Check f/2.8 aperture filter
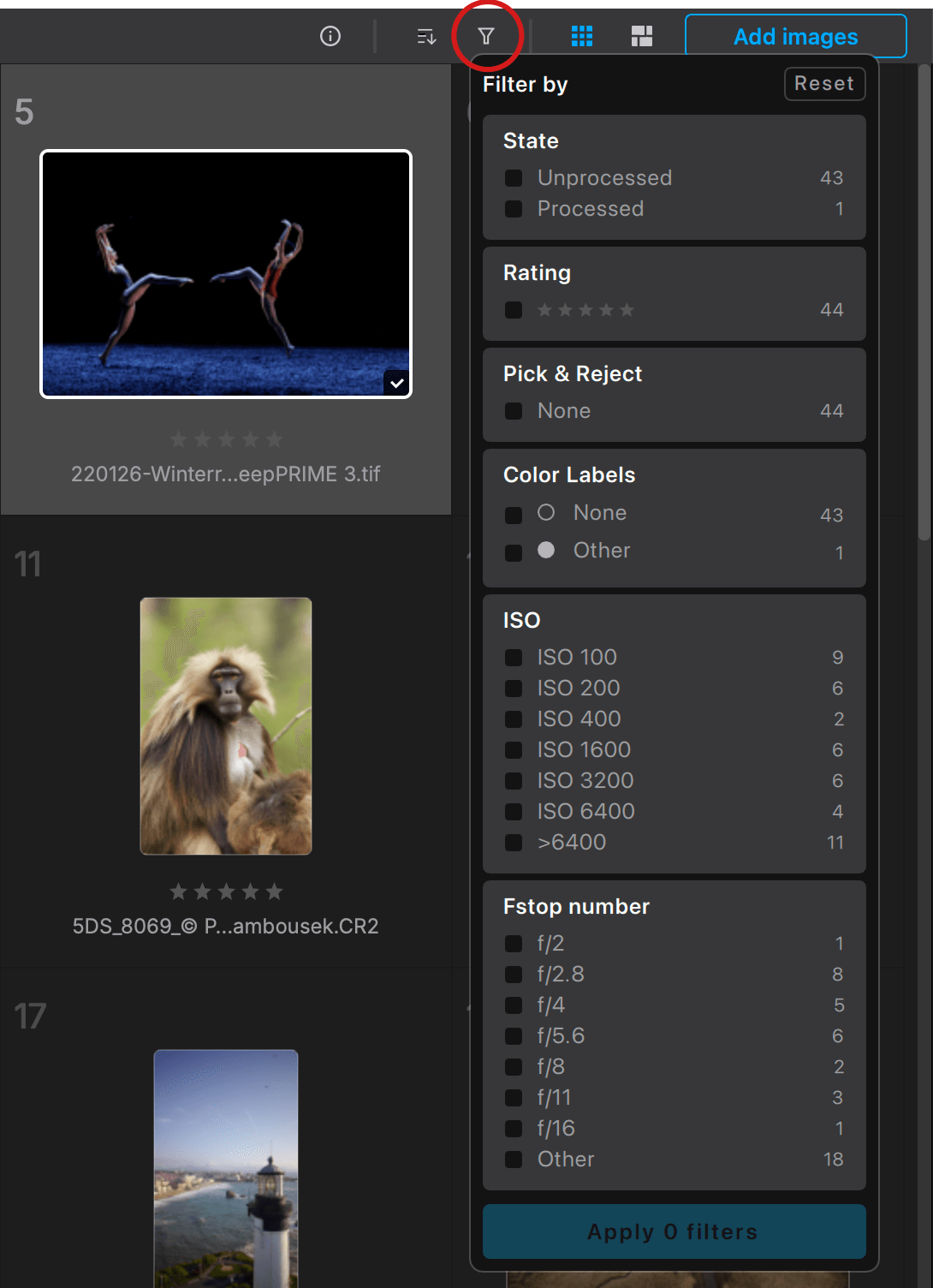The width and height of the screenshot is (933, 1288). [514, 975]
